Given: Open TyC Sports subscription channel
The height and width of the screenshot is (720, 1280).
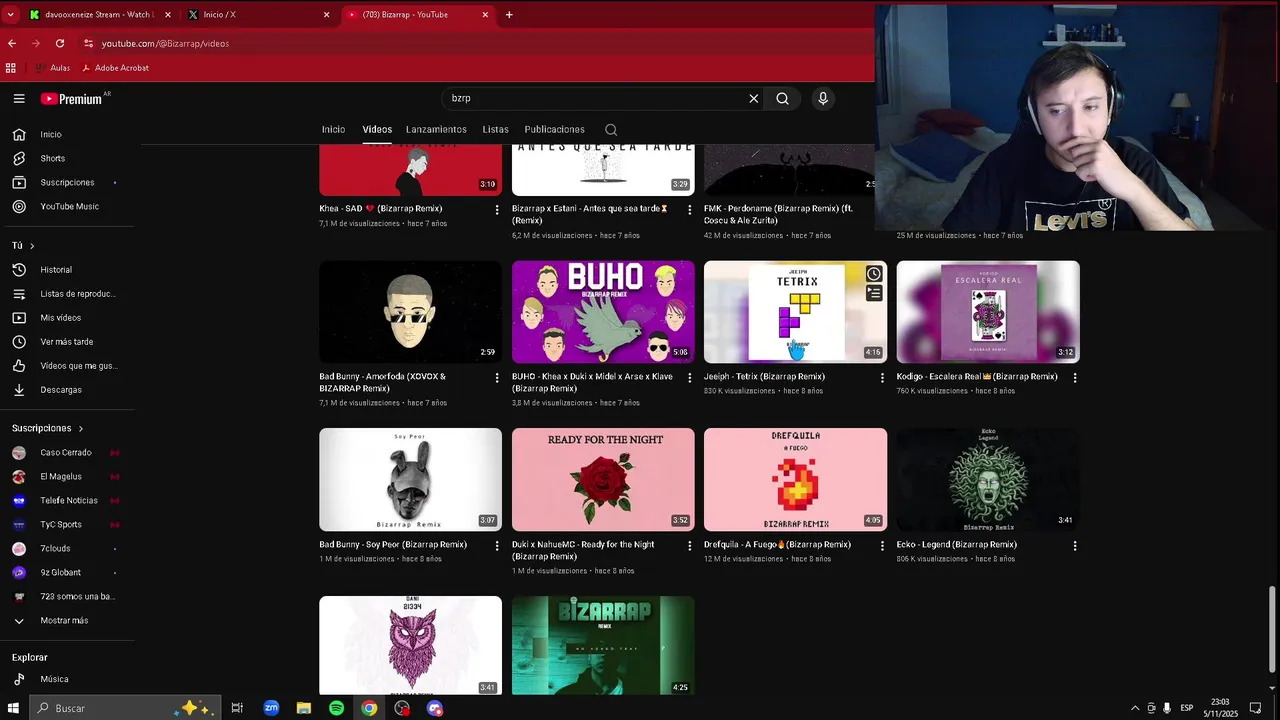Looking at the screenshot, I should (x=67, y=524).
